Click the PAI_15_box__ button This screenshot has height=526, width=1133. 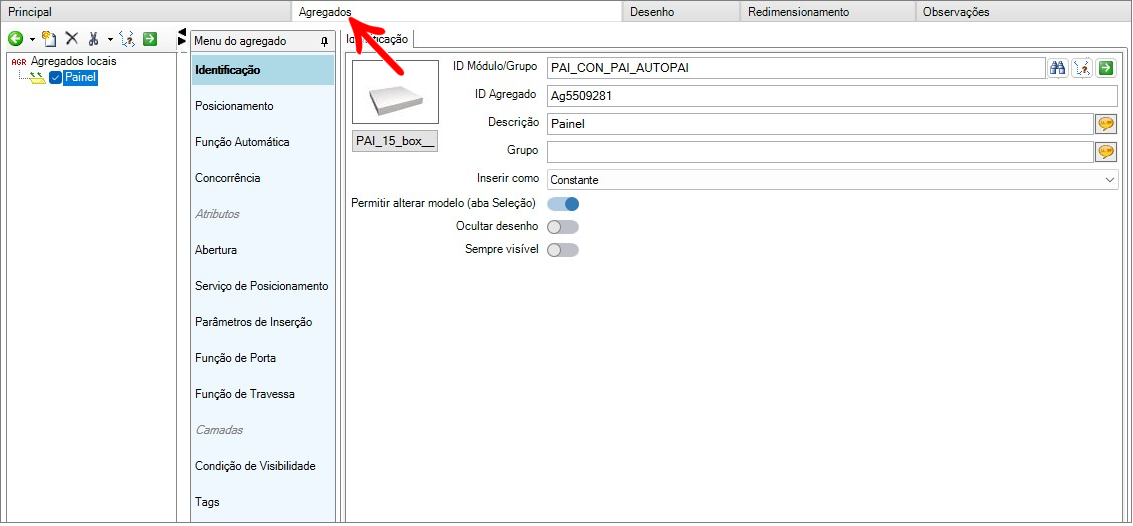pyautogui.click(x=395, y=141)
